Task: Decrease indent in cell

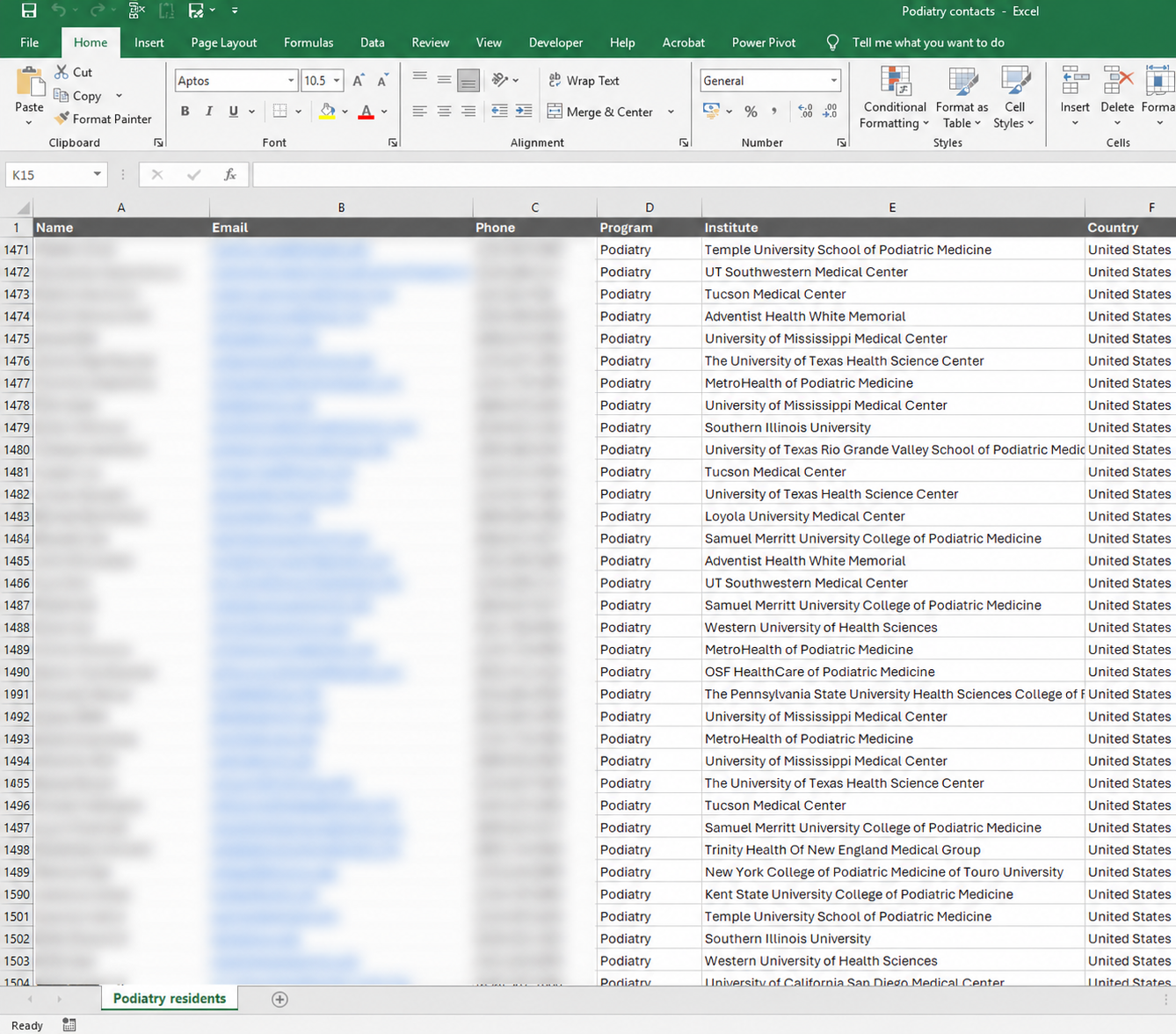Action: coord(499,111)
